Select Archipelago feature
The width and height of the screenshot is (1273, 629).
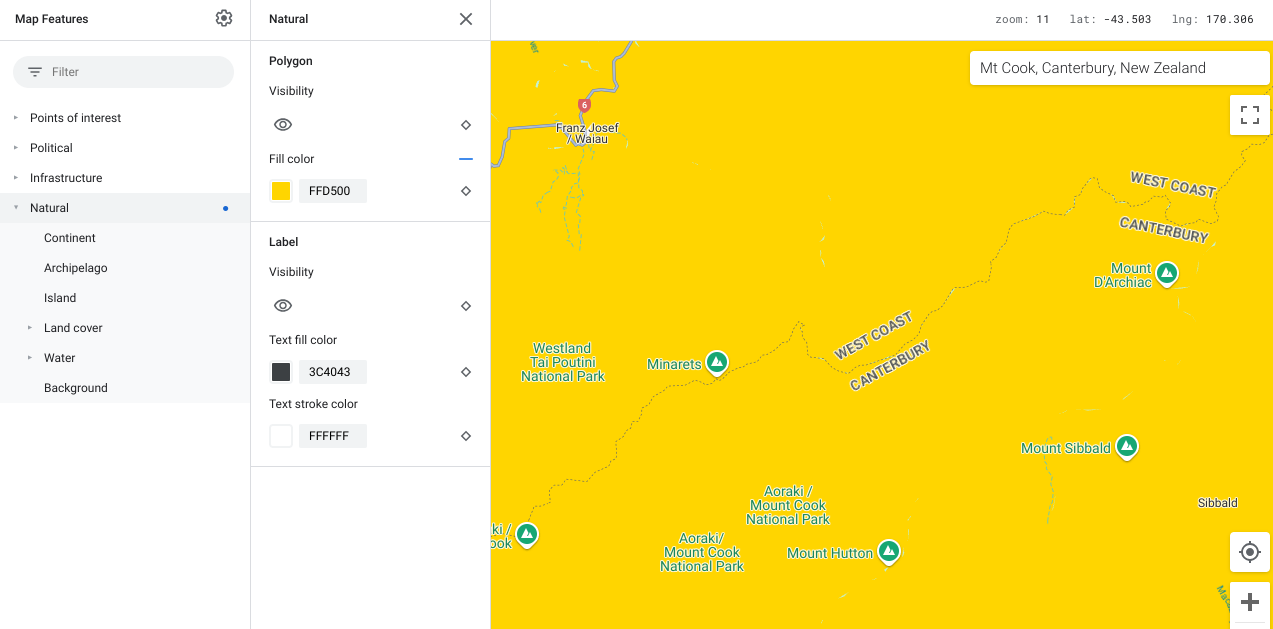[76, 268]
